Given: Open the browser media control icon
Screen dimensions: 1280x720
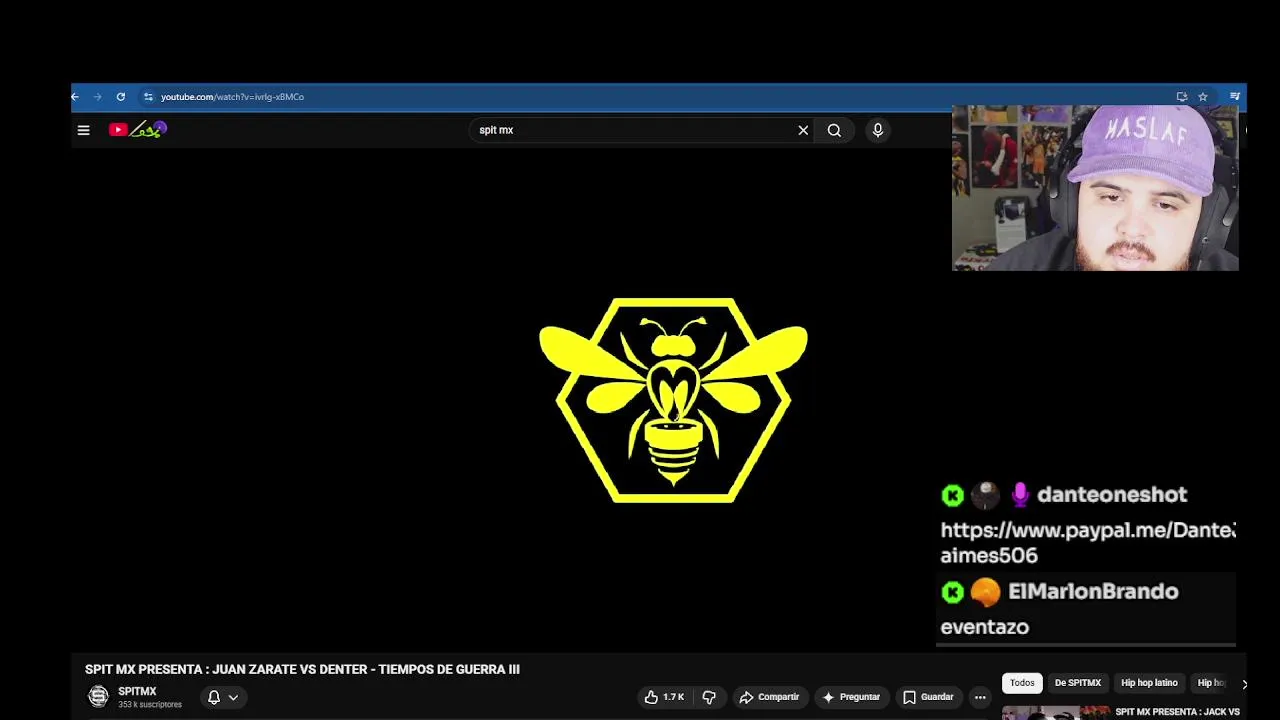Looking at the screenshot, I should point(1235,97).
